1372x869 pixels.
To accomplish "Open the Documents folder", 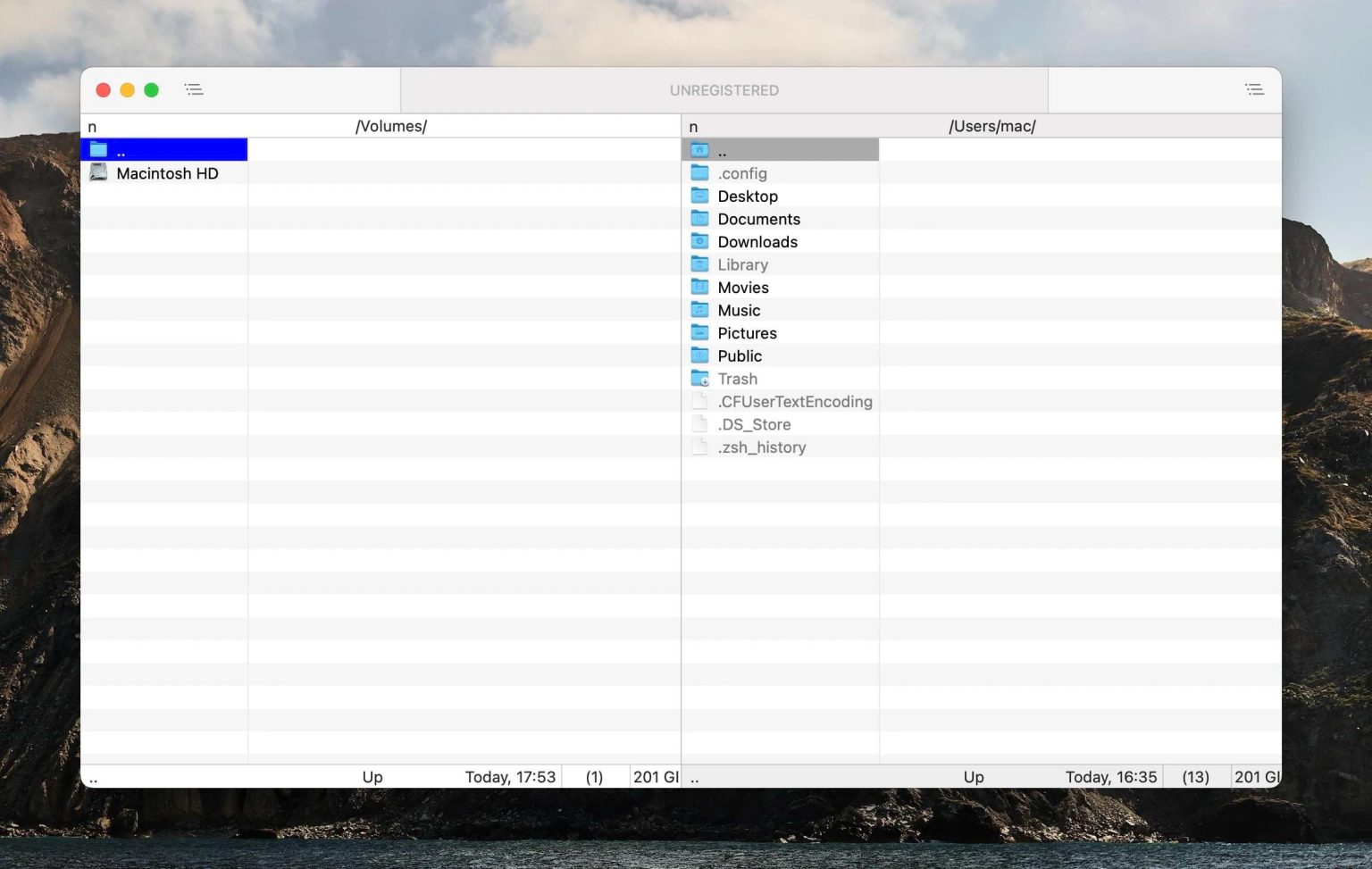I will (759, 219).
